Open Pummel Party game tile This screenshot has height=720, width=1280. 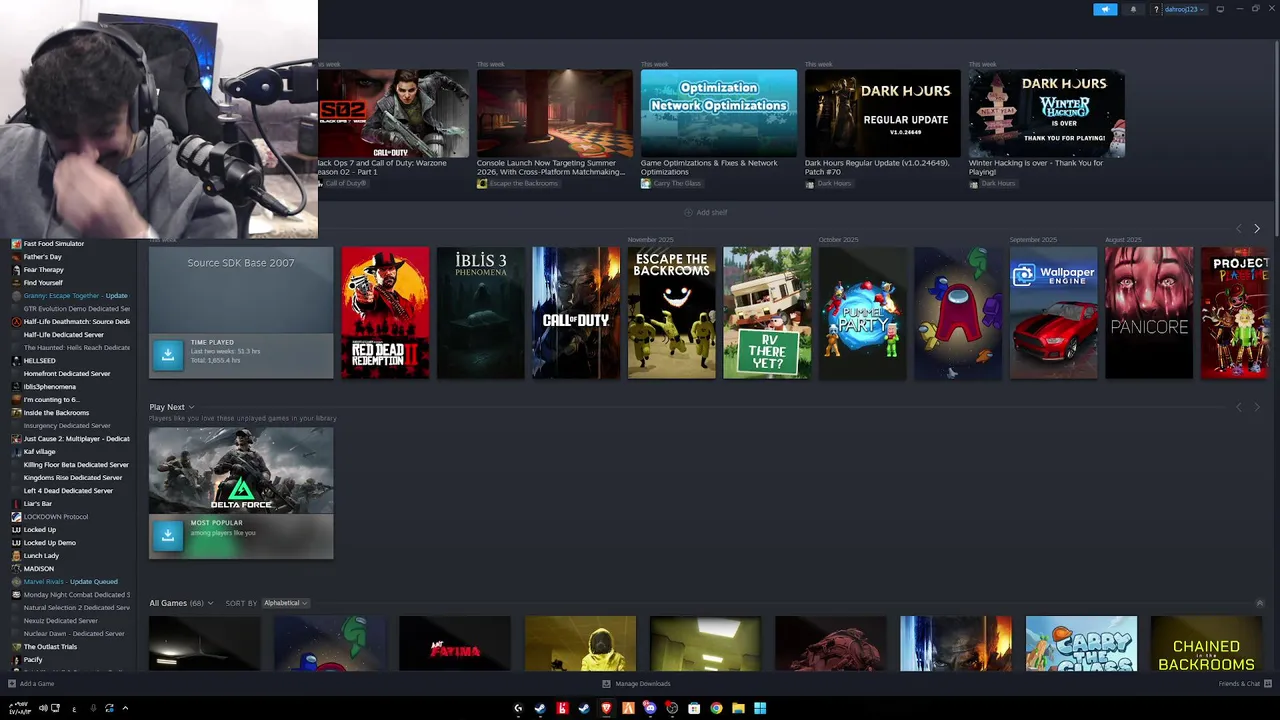coord(863,313)
